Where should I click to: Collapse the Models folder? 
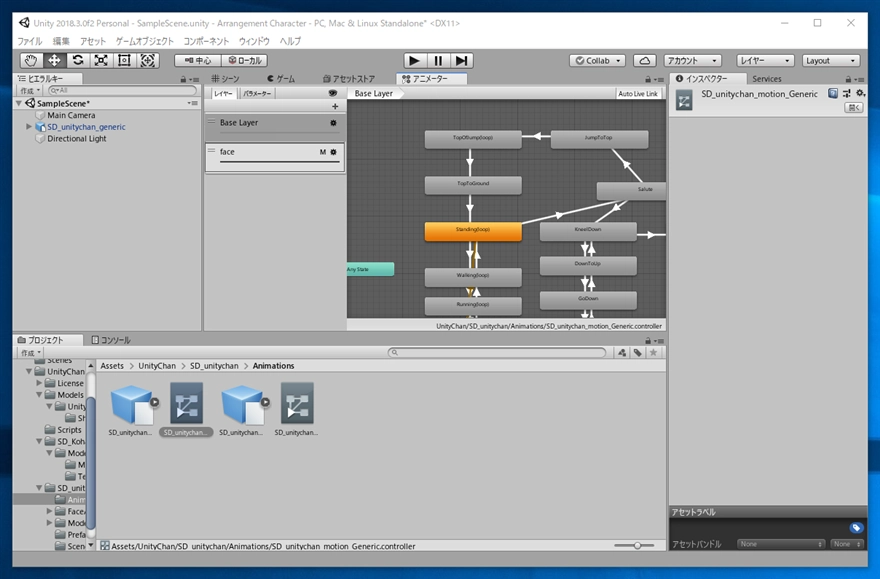point(39,395)
